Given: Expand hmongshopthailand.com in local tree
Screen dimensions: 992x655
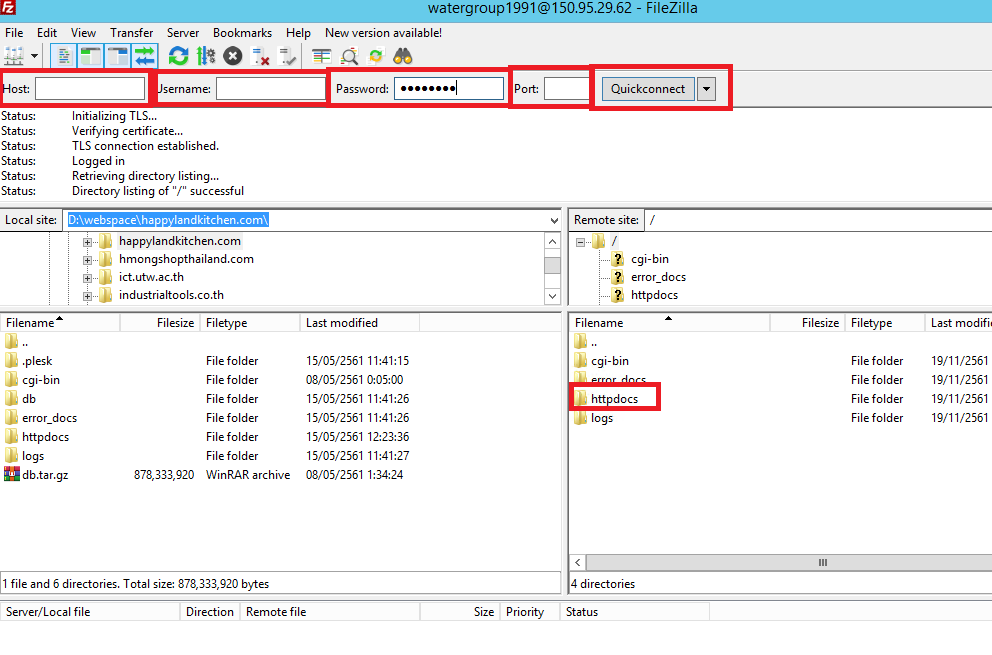Looking at the screenshot, I should point(87,260).
